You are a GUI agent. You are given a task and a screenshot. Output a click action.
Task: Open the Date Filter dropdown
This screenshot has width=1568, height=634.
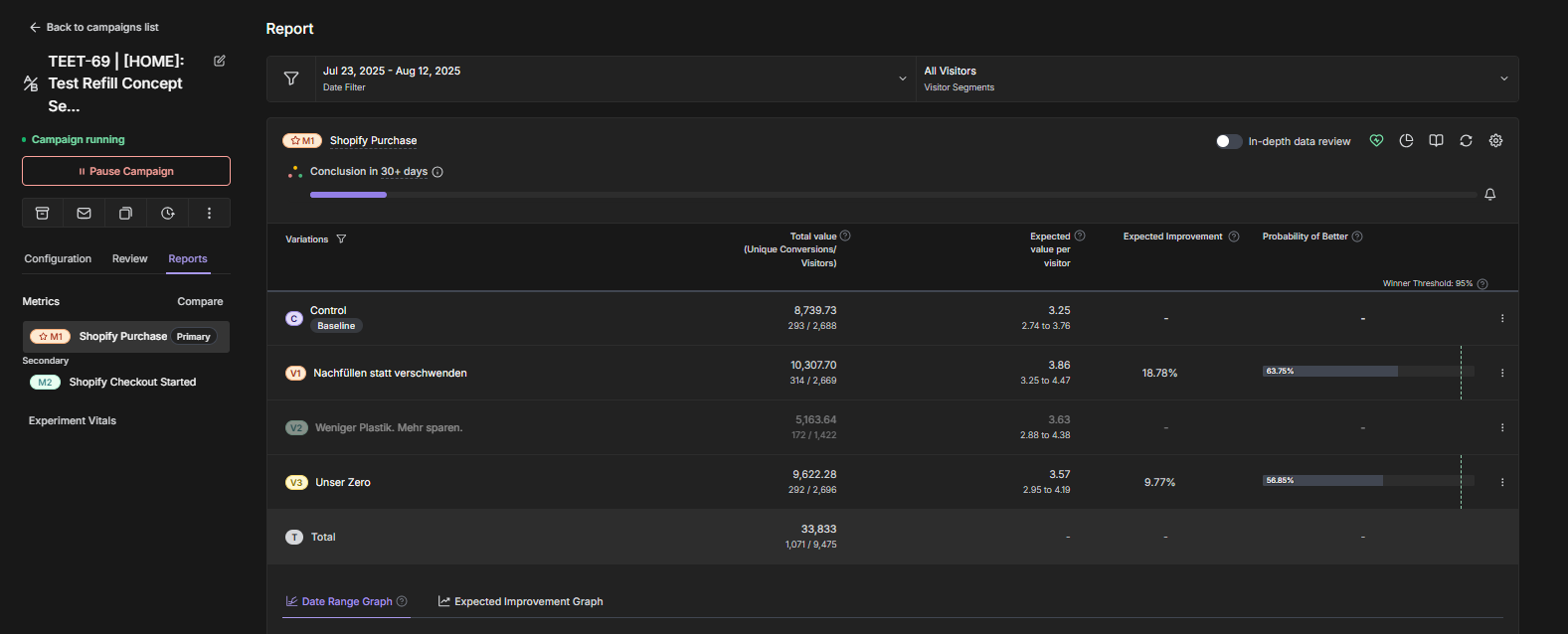[614, 79]
